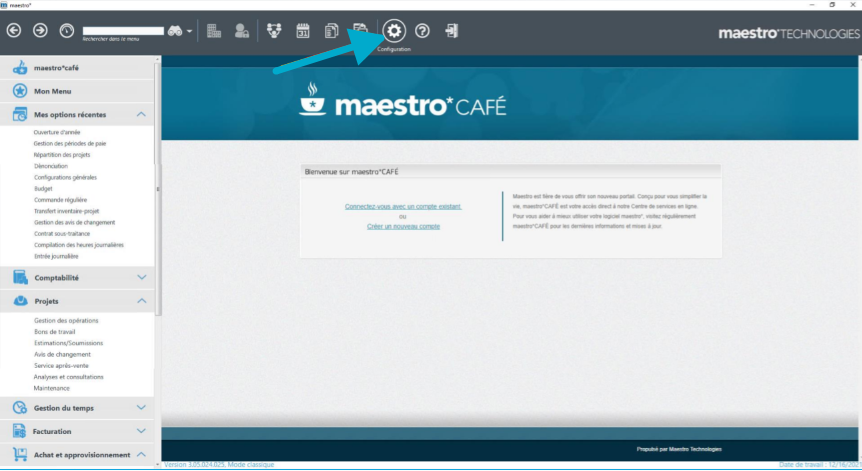Expand the Gestion du temps section
Viewport: 862px width, 471px height.
pos(141,407)
